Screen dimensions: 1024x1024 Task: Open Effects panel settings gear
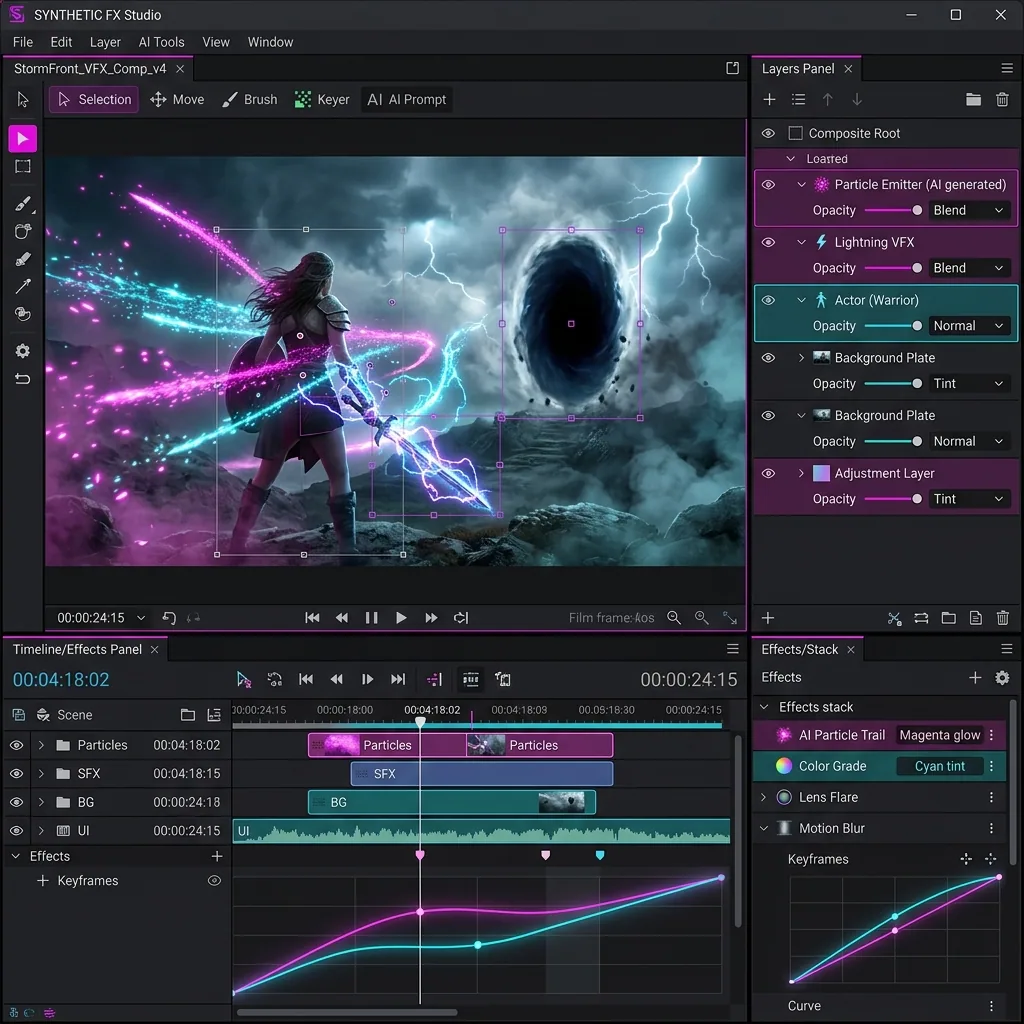pos(1002,678)
